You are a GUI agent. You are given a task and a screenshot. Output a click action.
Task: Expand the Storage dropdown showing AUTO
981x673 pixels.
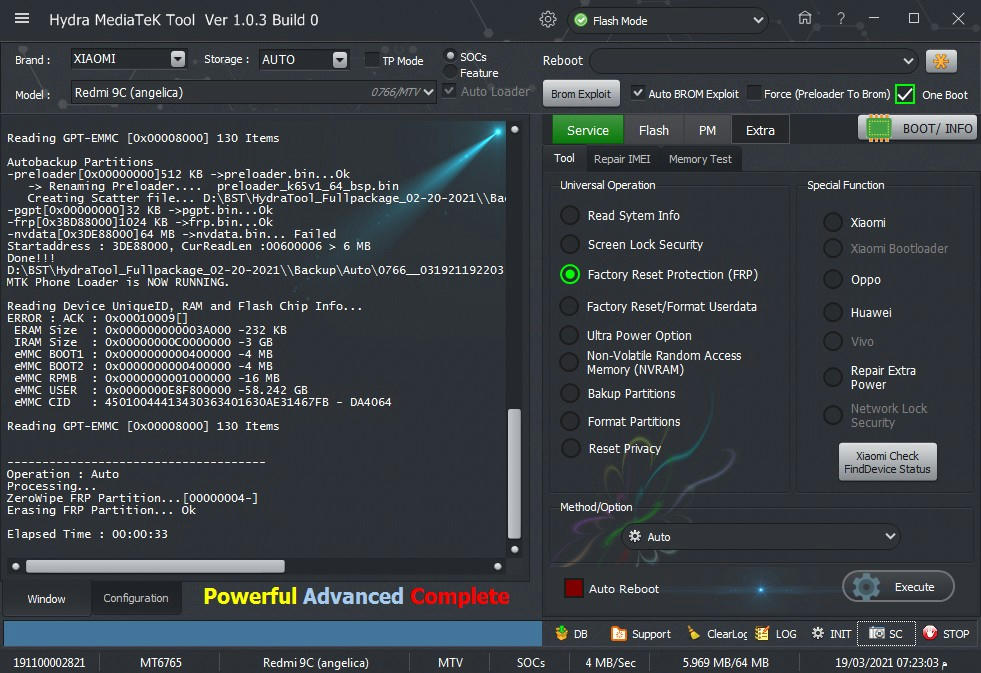coord(340,59)
